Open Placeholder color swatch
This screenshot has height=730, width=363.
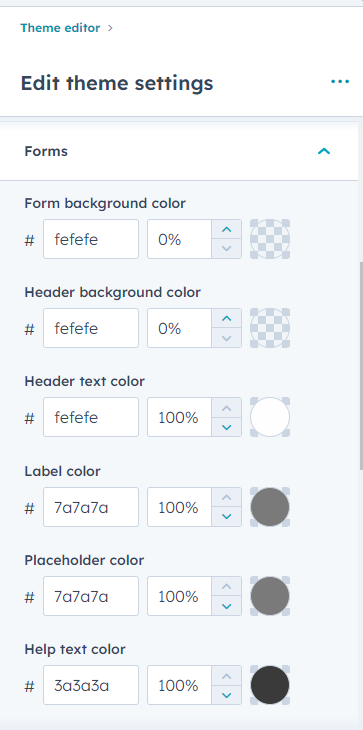(x=270, y=596)
